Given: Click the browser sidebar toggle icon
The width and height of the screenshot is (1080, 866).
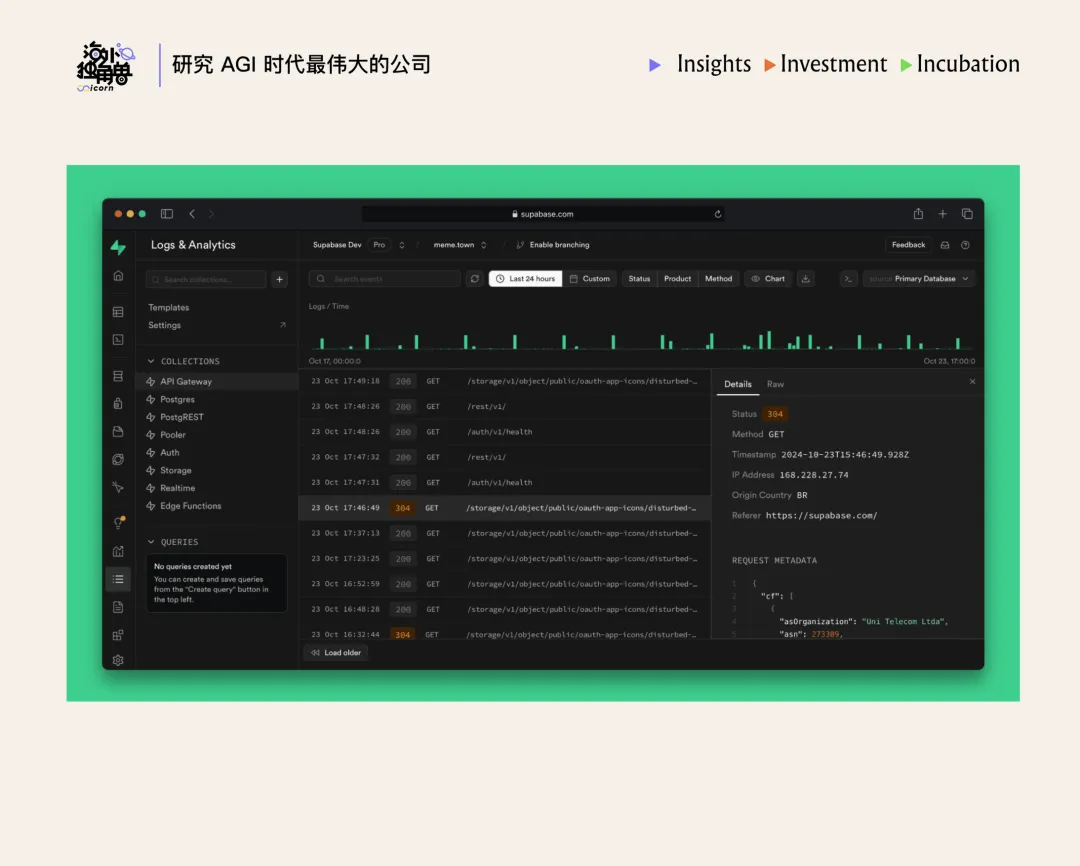Looking at the screenshot, I should pos(167,214).
